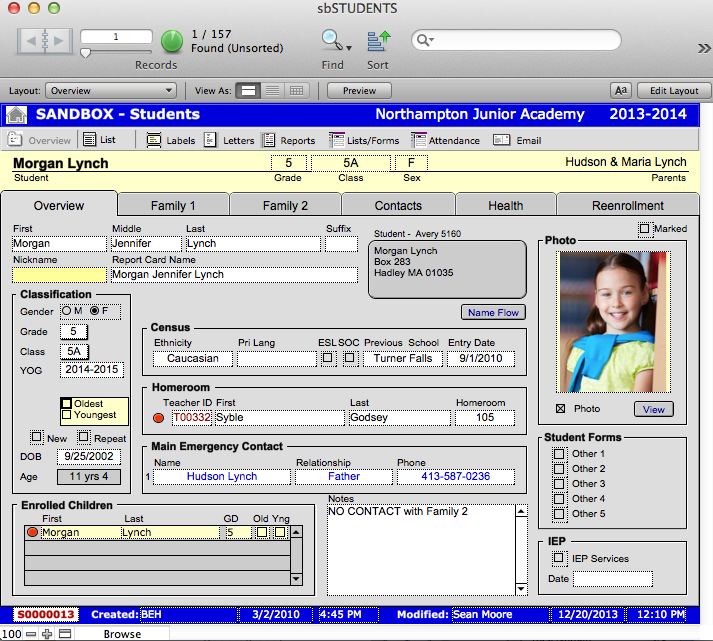The width and height of the screenshot is (713, 641).
Task: Open the Layout dropdown menu
Action: coord(112,91)
